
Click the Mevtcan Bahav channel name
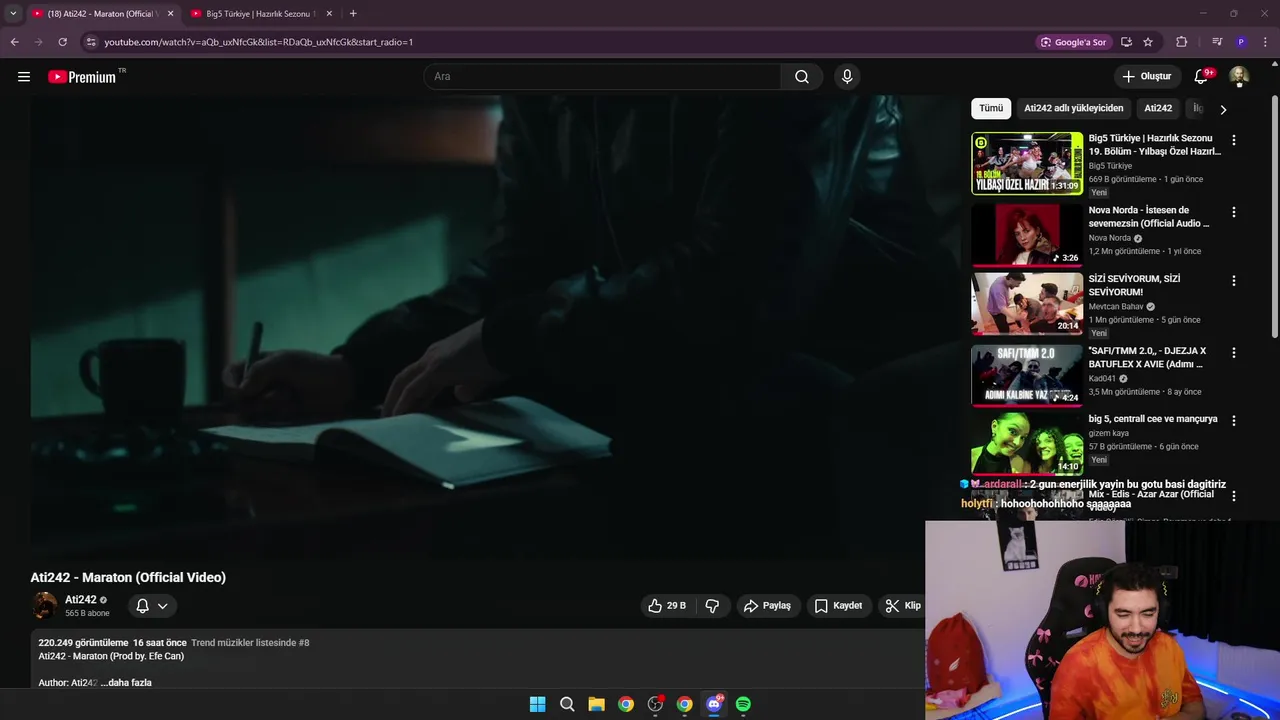(x=1116, y=307)
